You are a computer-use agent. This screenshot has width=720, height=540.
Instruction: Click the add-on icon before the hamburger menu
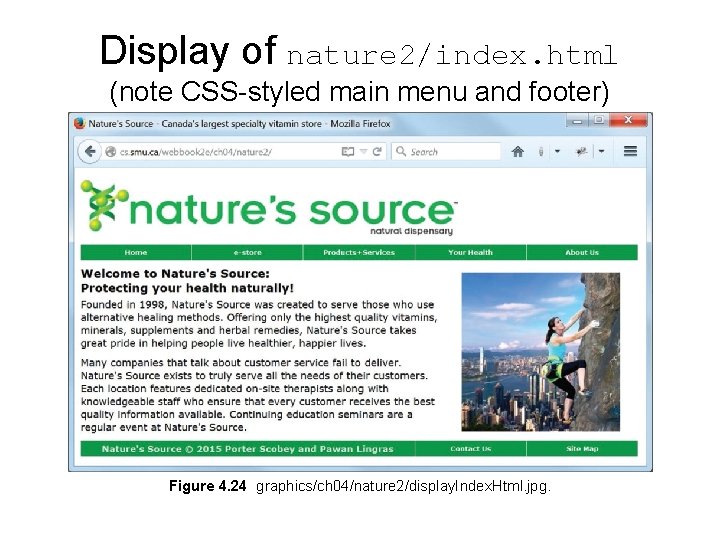pyautogui.click(x=582, y=151)
